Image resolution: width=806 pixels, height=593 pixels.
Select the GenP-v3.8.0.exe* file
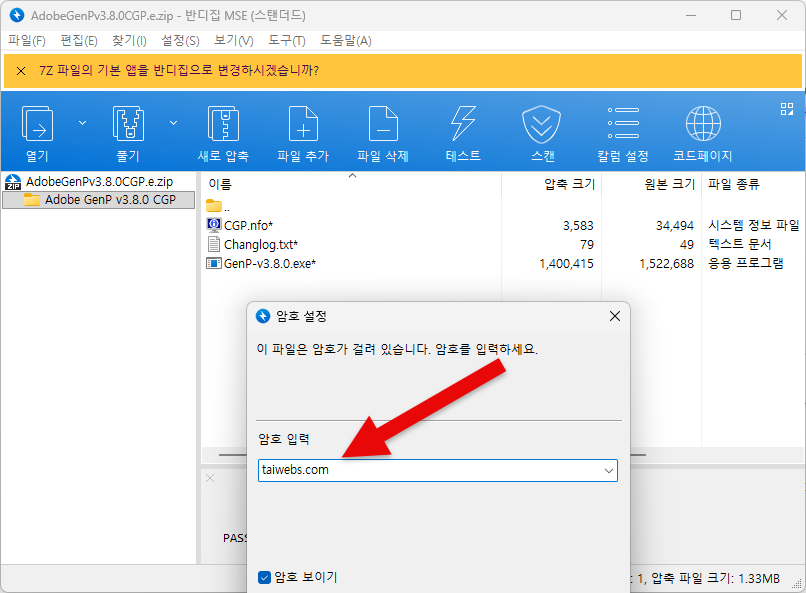point(270,264)
